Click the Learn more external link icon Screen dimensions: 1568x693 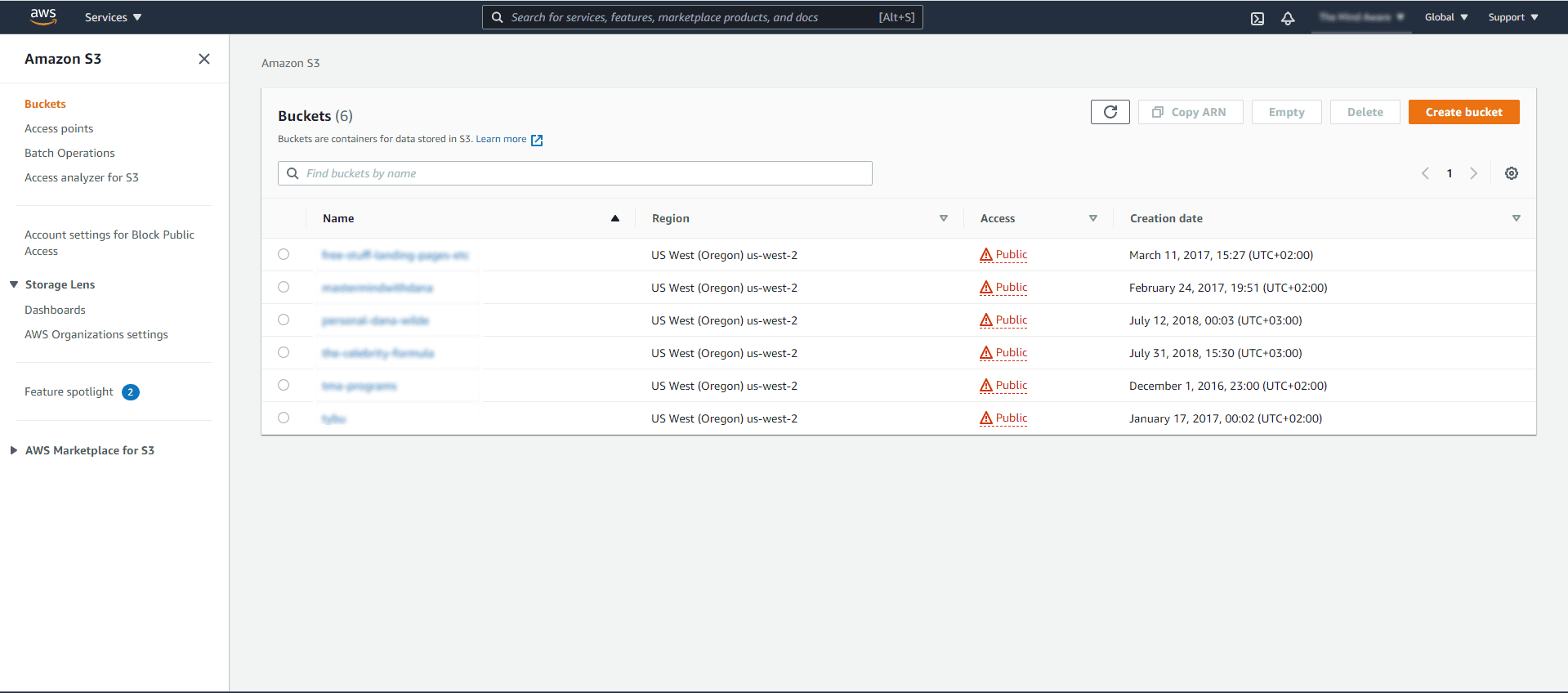point(537,140)
